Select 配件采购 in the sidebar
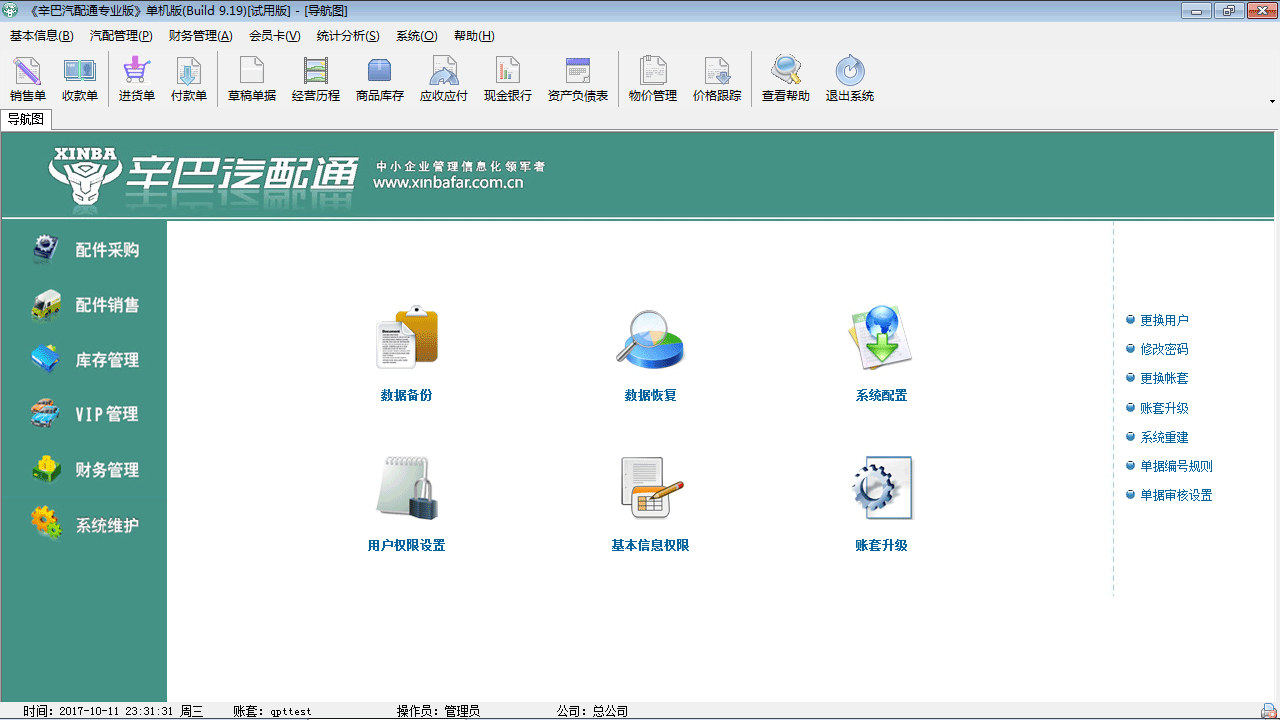The width and height of the screenshot is (1280, 720). point(84,250)
